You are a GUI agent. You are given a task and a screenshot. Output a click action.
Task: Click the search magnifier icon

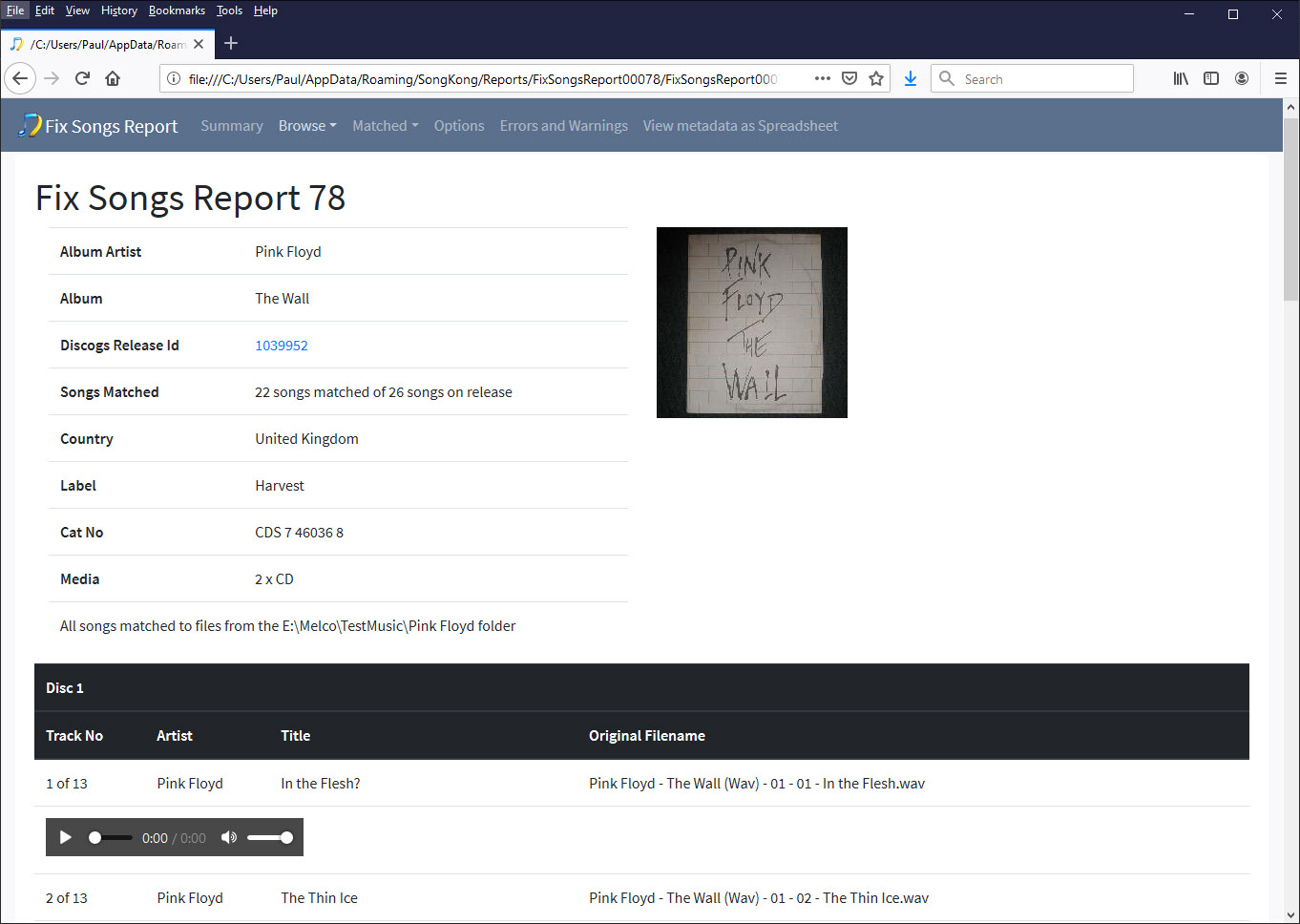[947, 78]
